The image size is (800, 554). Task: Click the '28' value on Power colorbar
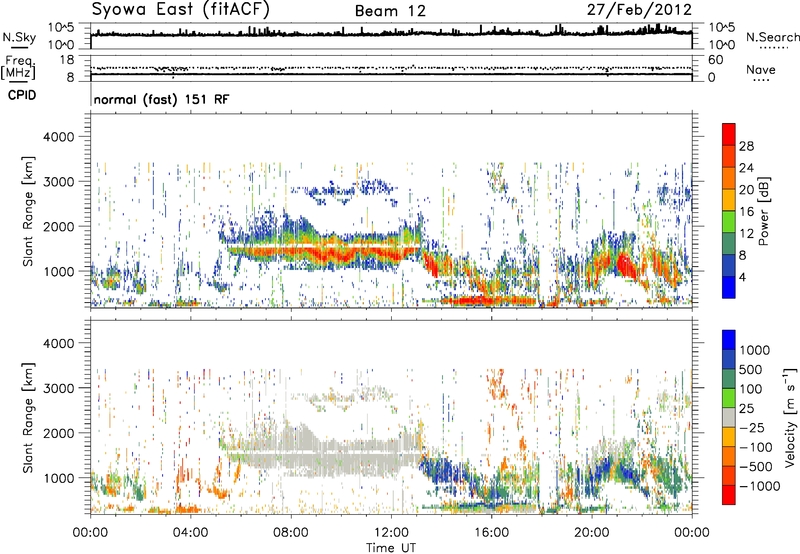coord(746,146)
